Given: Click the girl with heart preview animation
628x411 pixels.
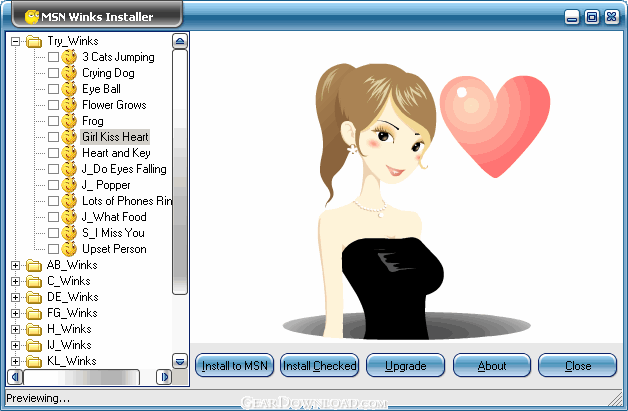Looking at the screenshot, I should 415,200.
